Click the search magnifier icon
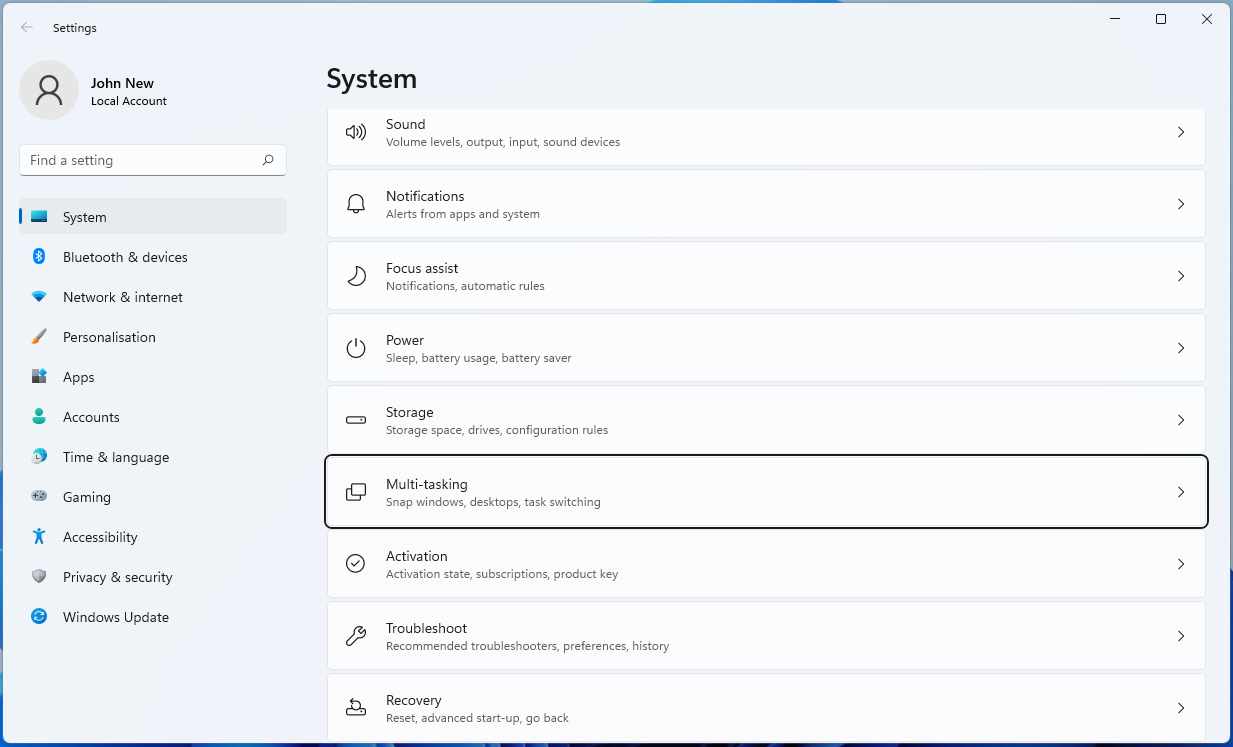This screenshot has height=747, width=1233. pos(268,160)
